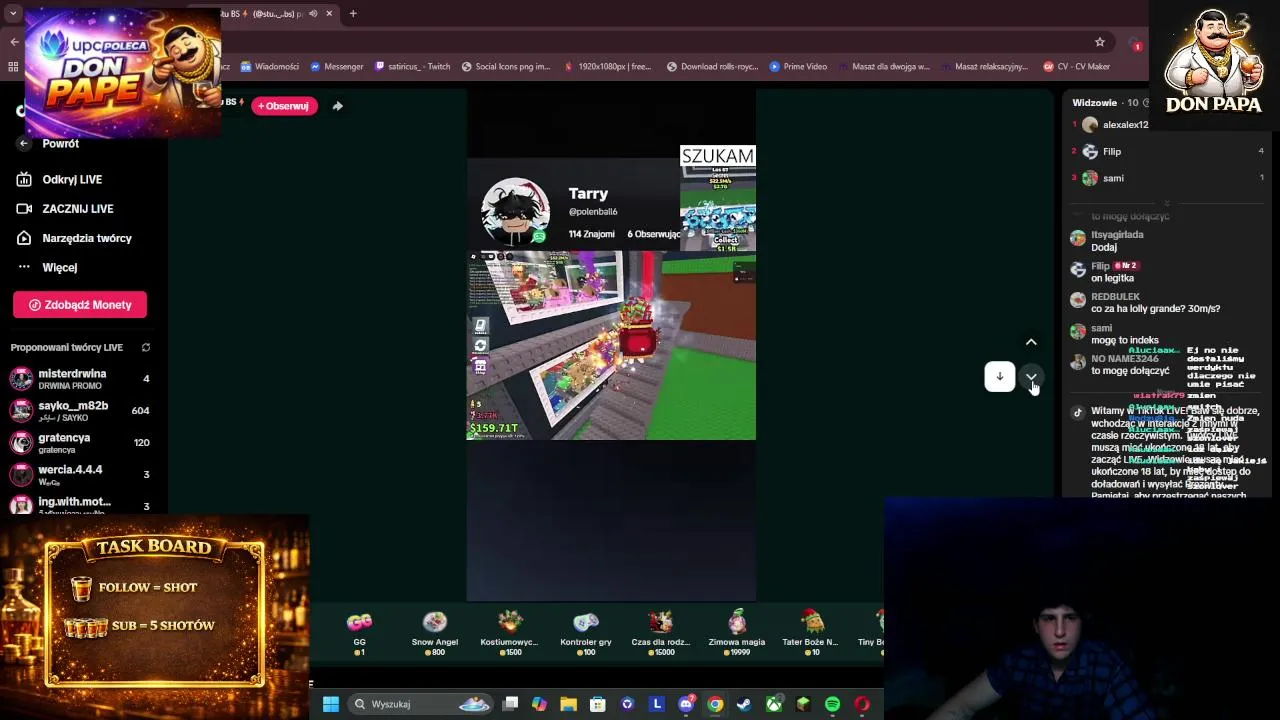Open Social Icons png bookmark

tap(506, 67)
